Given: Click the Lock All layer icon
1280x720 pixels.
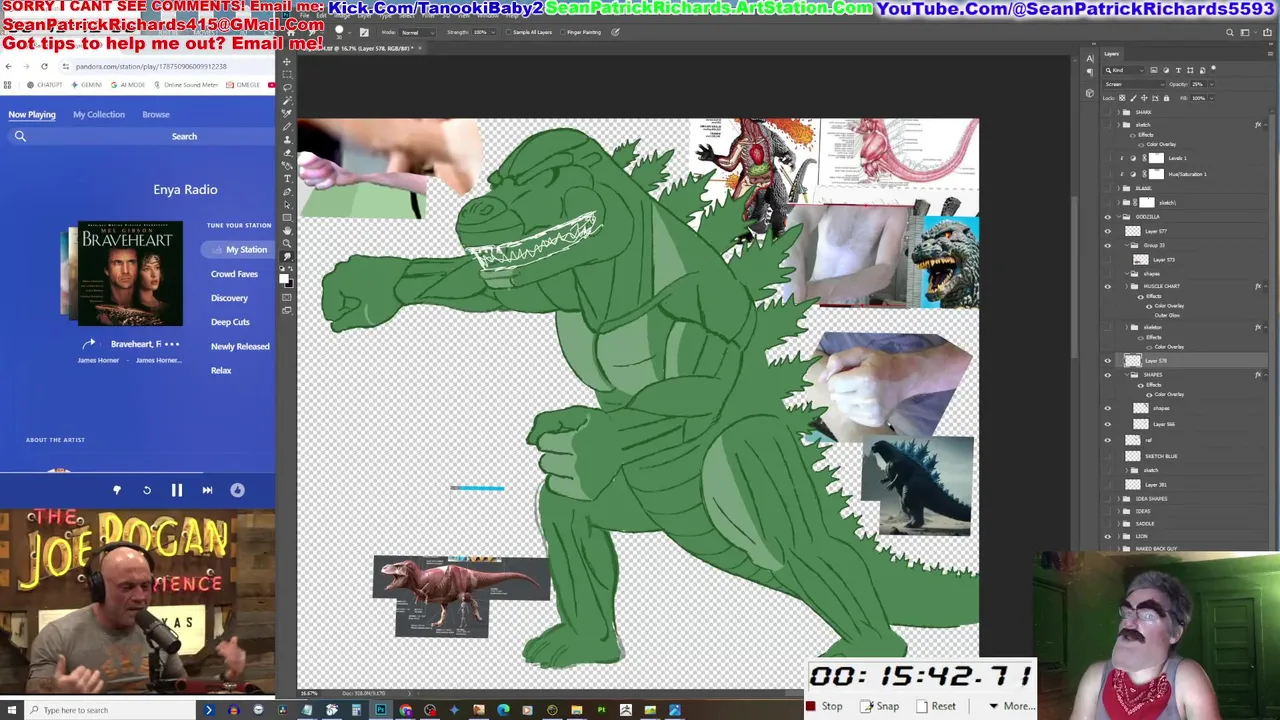Looking at the screenshot, I should point(1166,98).
